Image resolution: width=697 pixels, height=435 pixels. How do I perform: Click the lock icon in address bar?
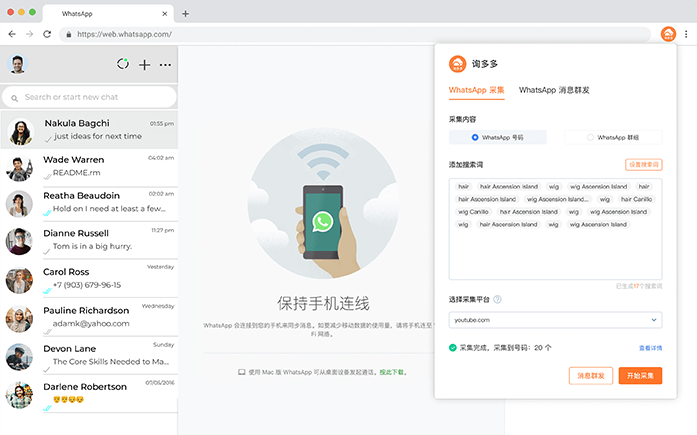tap(68, 34)
